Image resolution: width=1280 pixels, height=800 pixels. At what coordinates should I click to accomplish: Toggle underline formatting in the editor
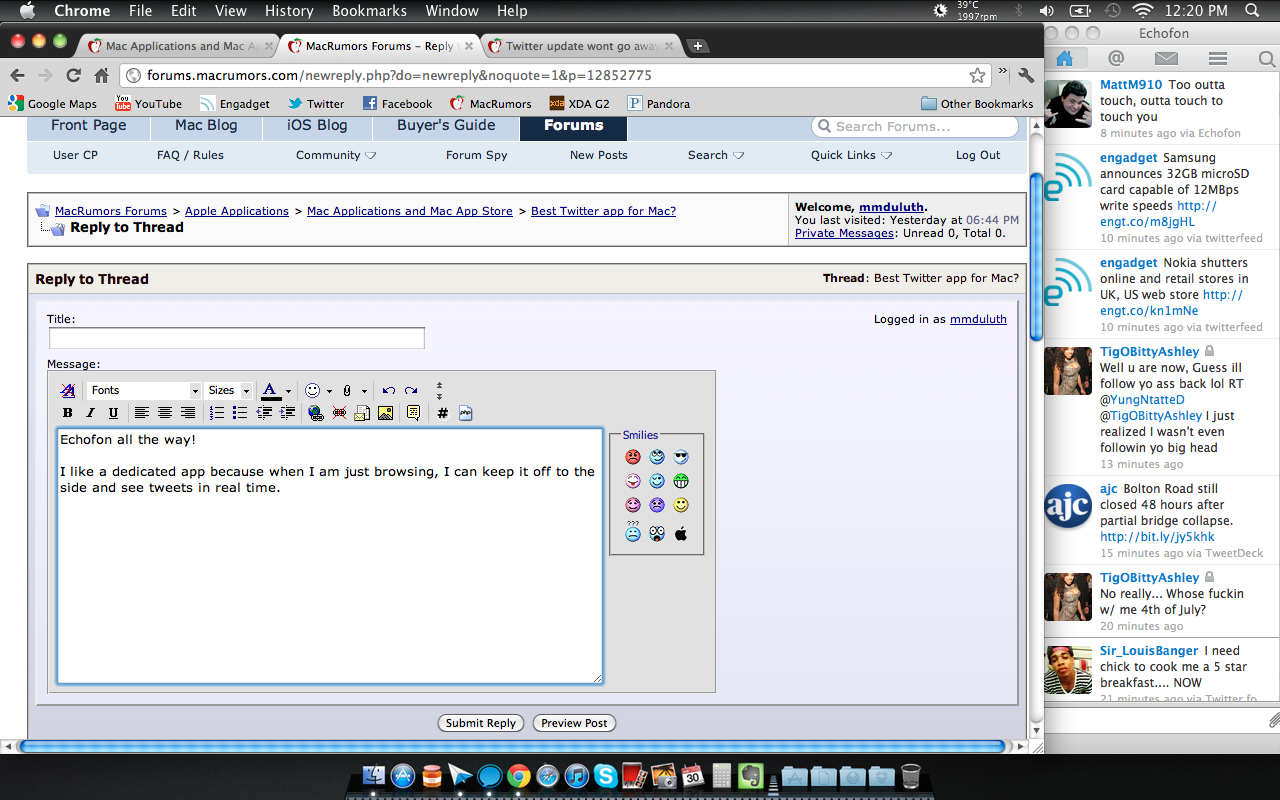pyautogui.click(x=113, y=413)
